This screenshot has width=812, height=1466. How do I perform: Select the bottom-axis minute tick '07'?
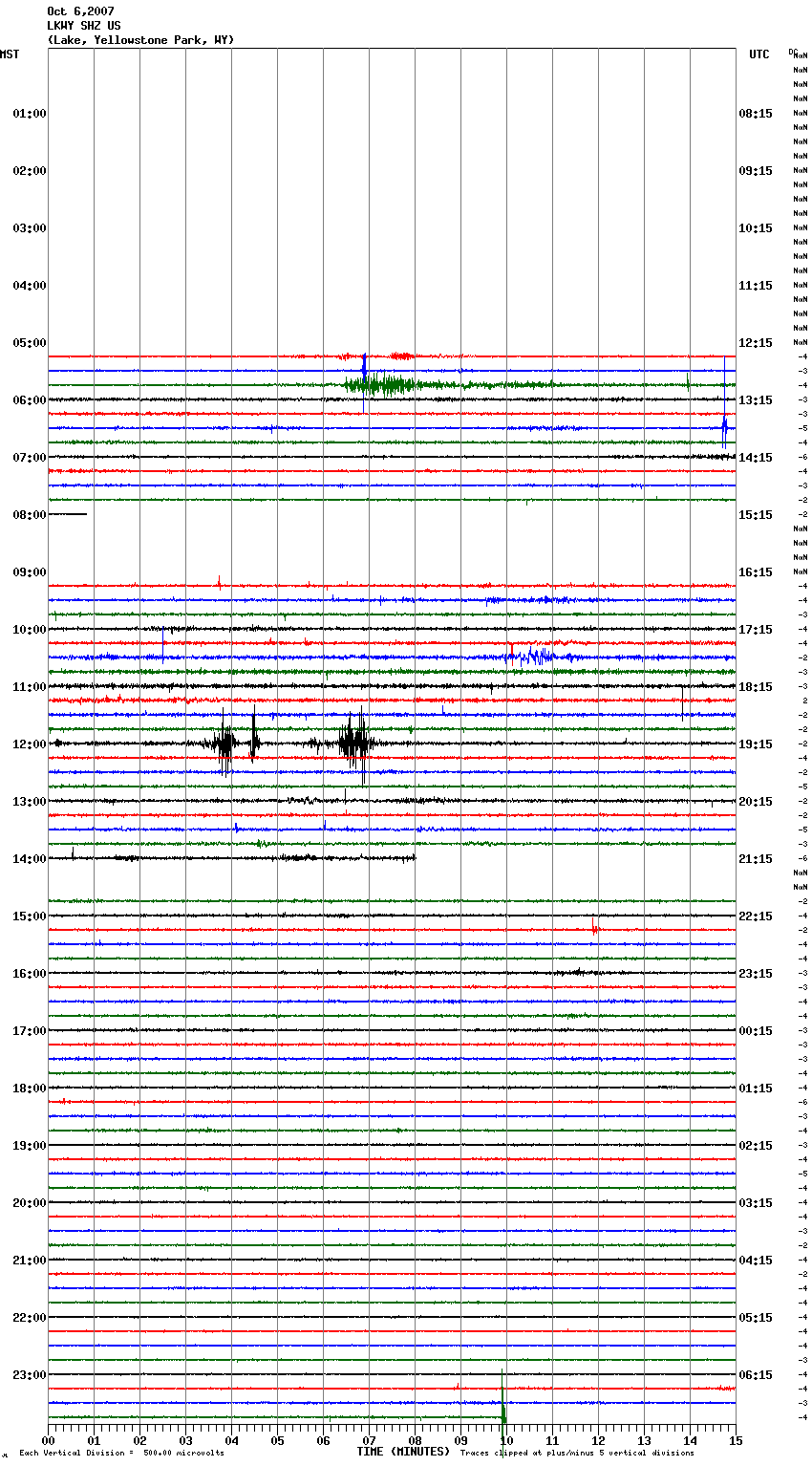369,1441
